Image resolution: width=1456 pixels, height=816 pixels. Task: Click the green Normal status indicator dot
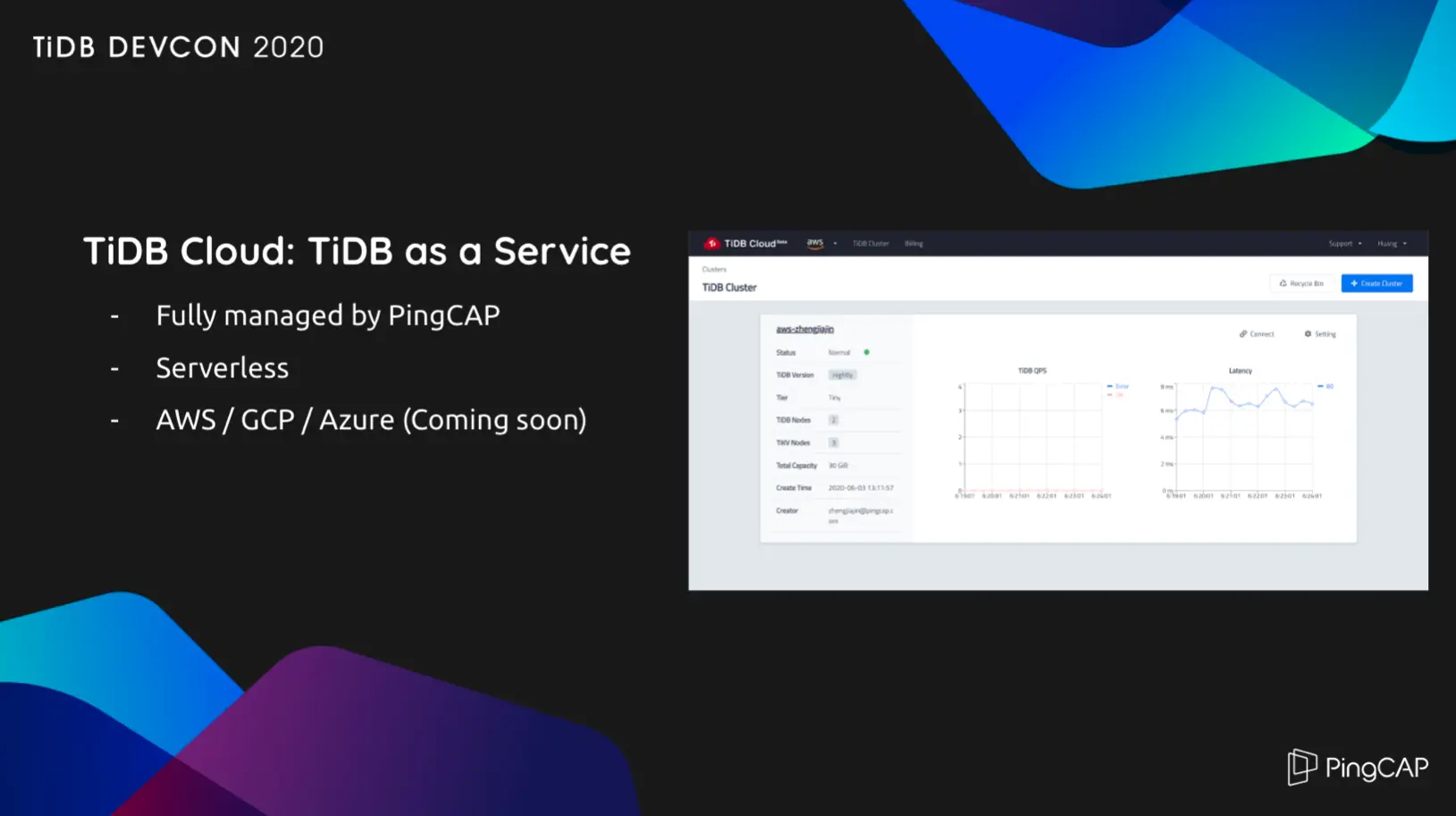tap(867, 352)
